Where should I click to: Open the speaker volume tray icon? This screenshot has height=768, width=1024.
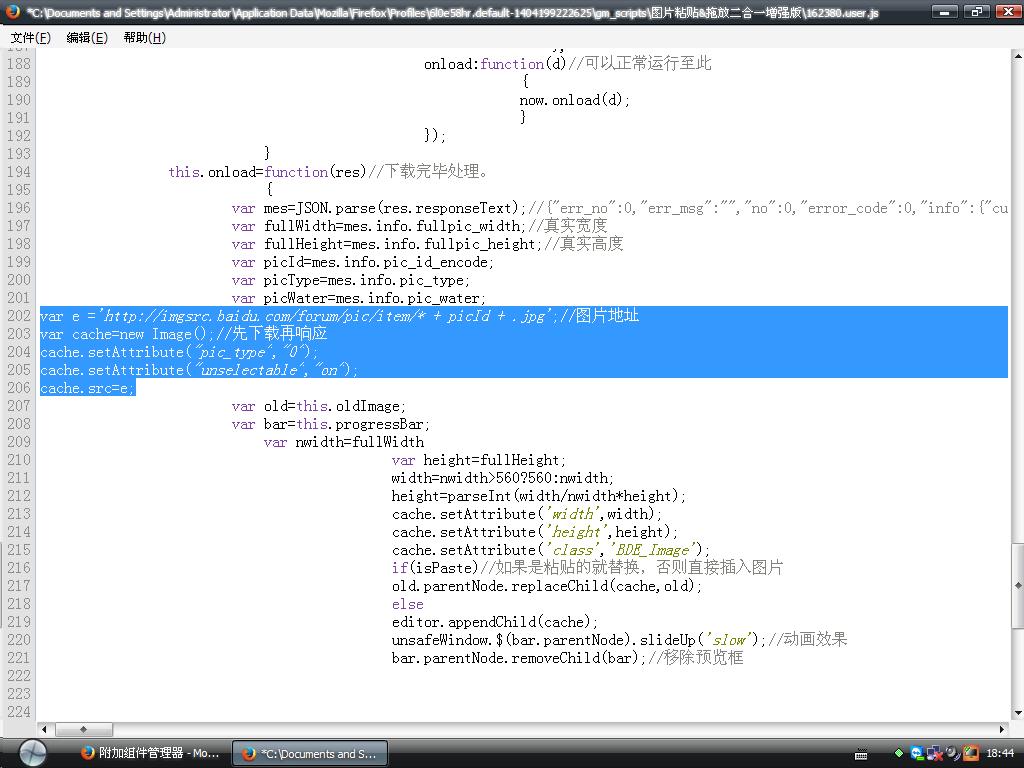[953, 754]
